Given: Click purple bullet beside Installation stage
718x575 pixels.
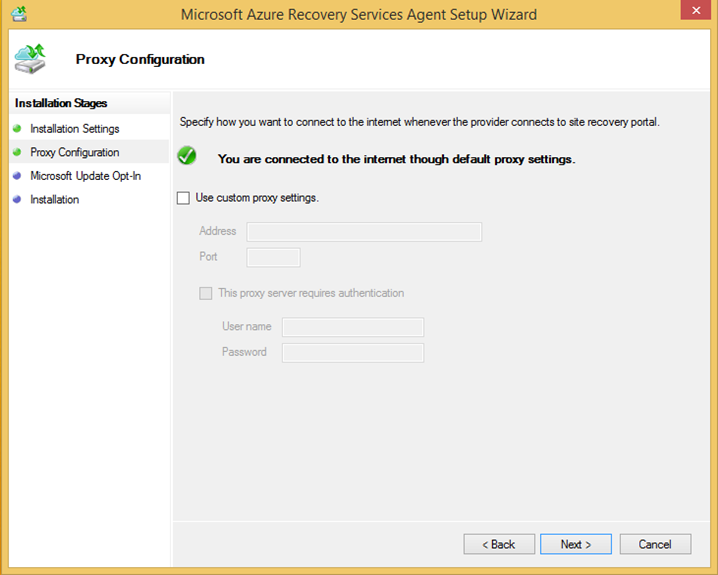Looking at the screenshot, I should [x=17, y=199].
